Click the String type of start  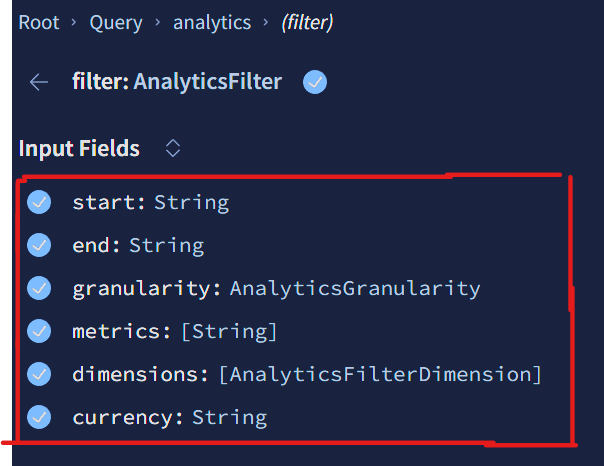coord(191,202)
